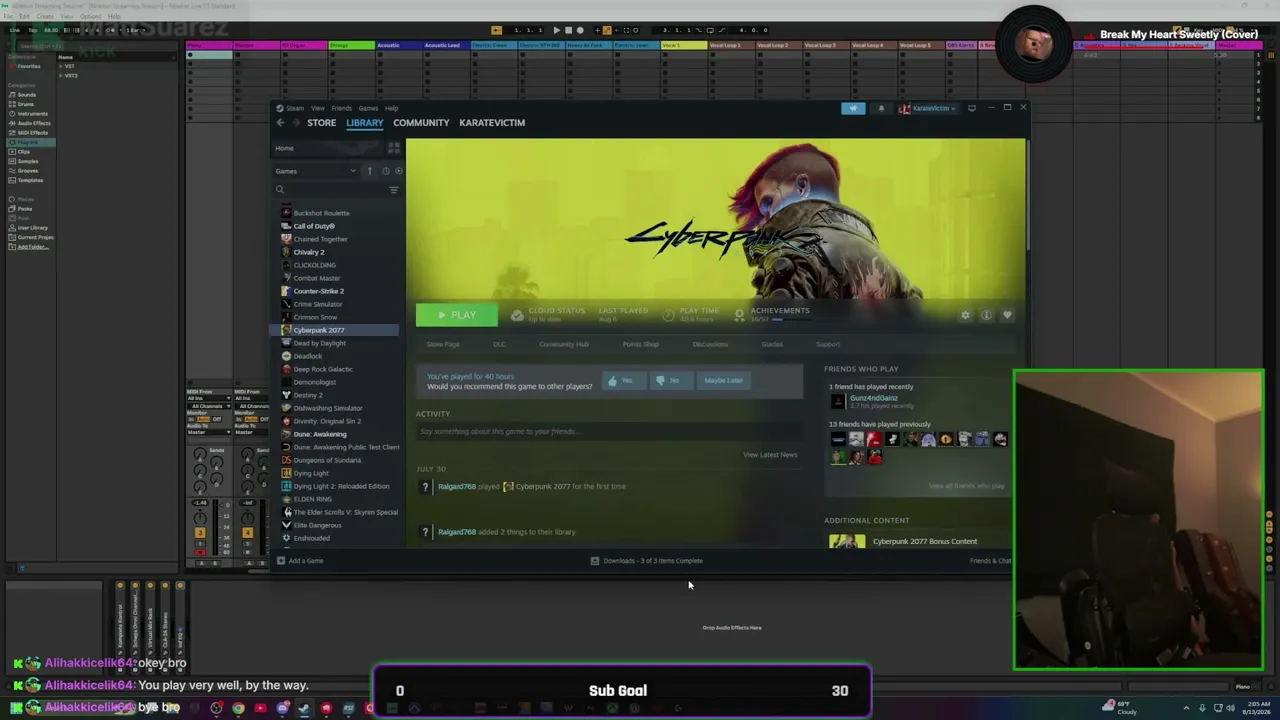Image resolution: width=1280 pixels, height=720 pixels.
Task: Click the Cloud Status icon
Action: tap(517, 315)
